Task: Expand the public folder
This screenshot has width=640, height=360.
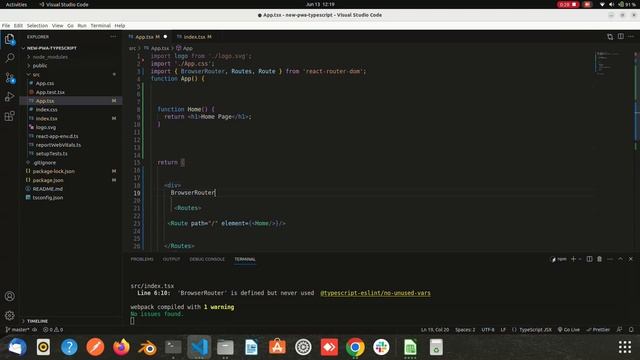Action: point(40,66)
